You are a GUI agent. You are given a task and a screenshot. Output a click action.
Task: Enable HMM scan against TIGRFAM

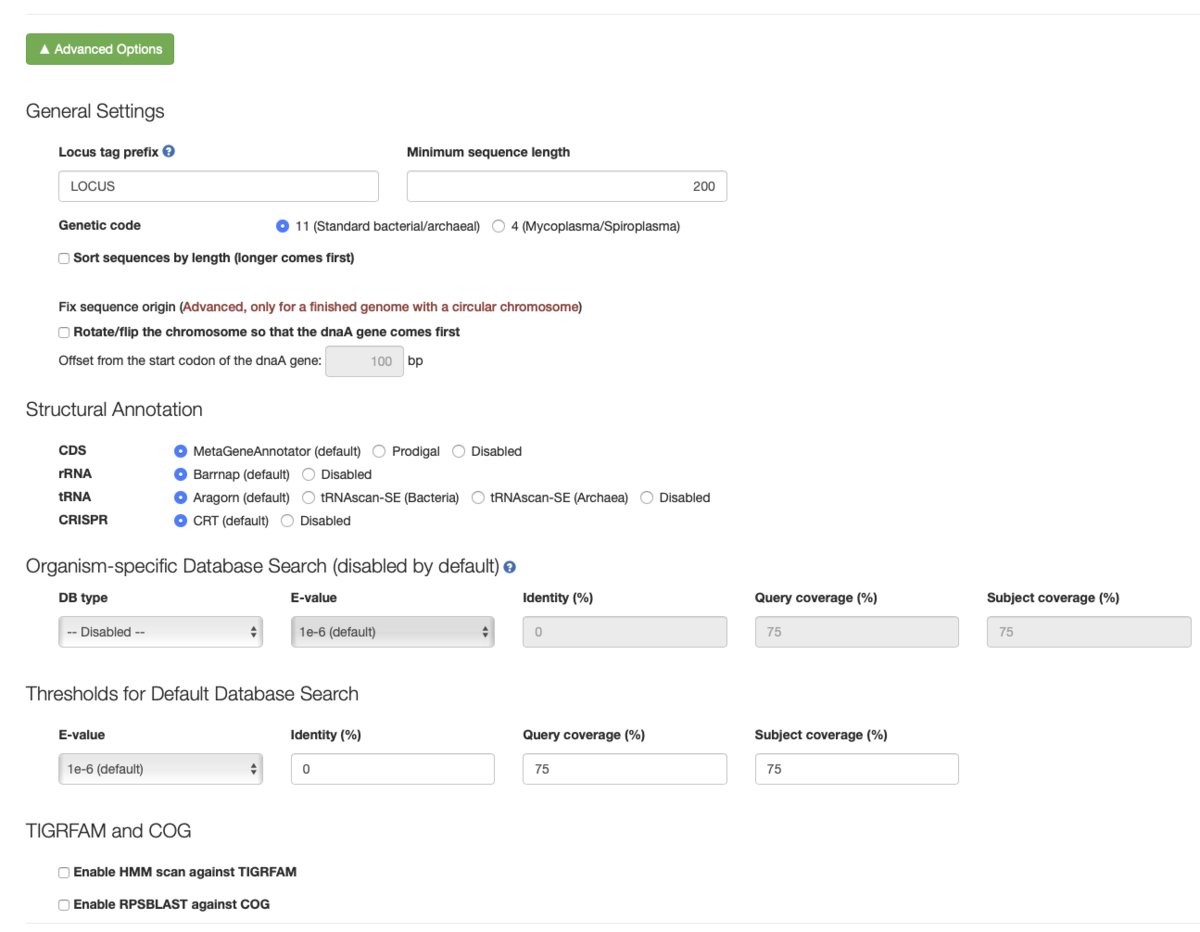click(64, 873)
